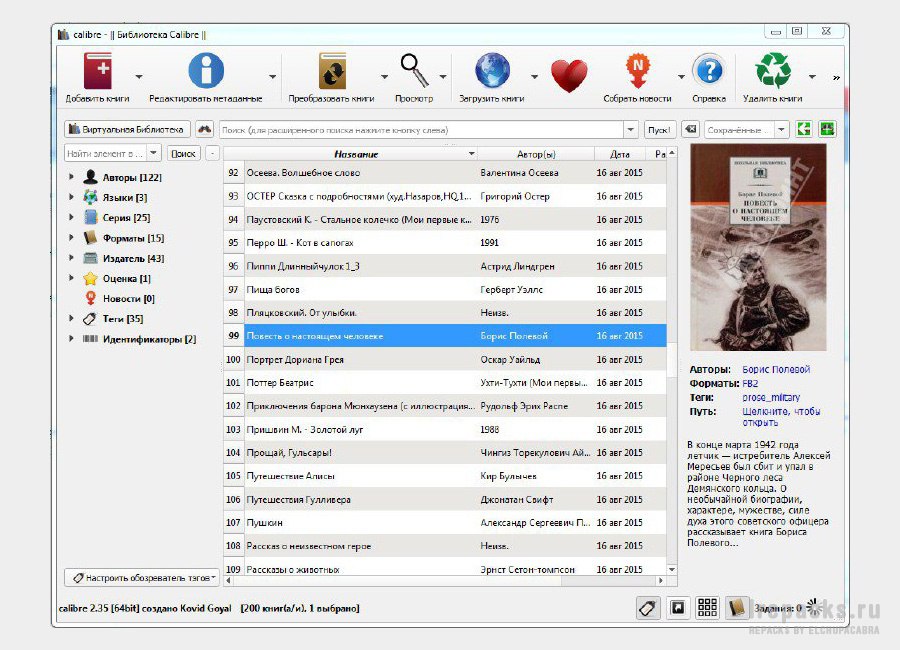Open the Edit metadata tool
Image resolution: width=900 pixels, height=650 pixels.
click(x=205, y=72)
